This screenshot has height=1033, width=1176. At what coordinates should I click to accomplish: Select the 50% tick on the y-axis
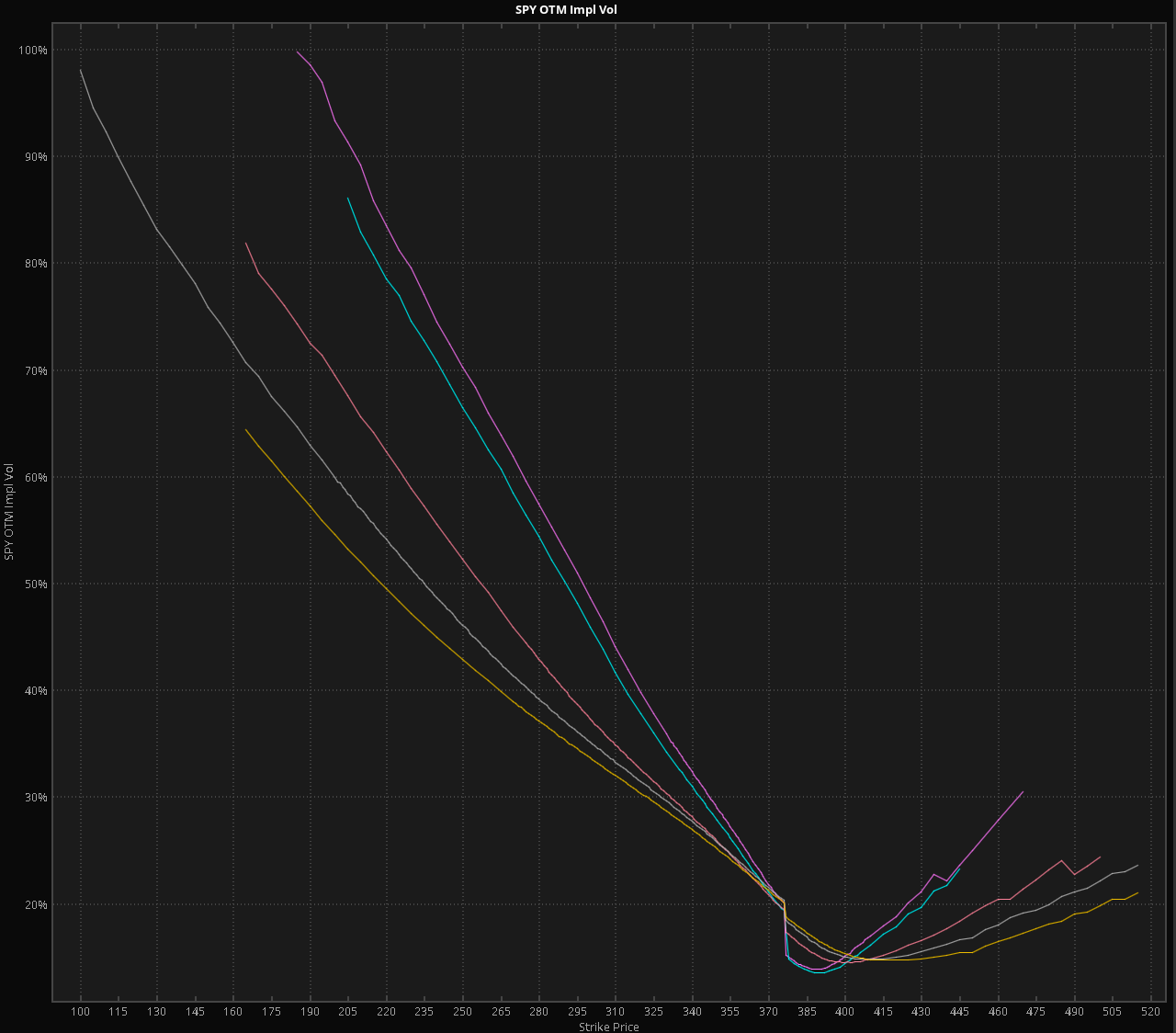[35, 585]
